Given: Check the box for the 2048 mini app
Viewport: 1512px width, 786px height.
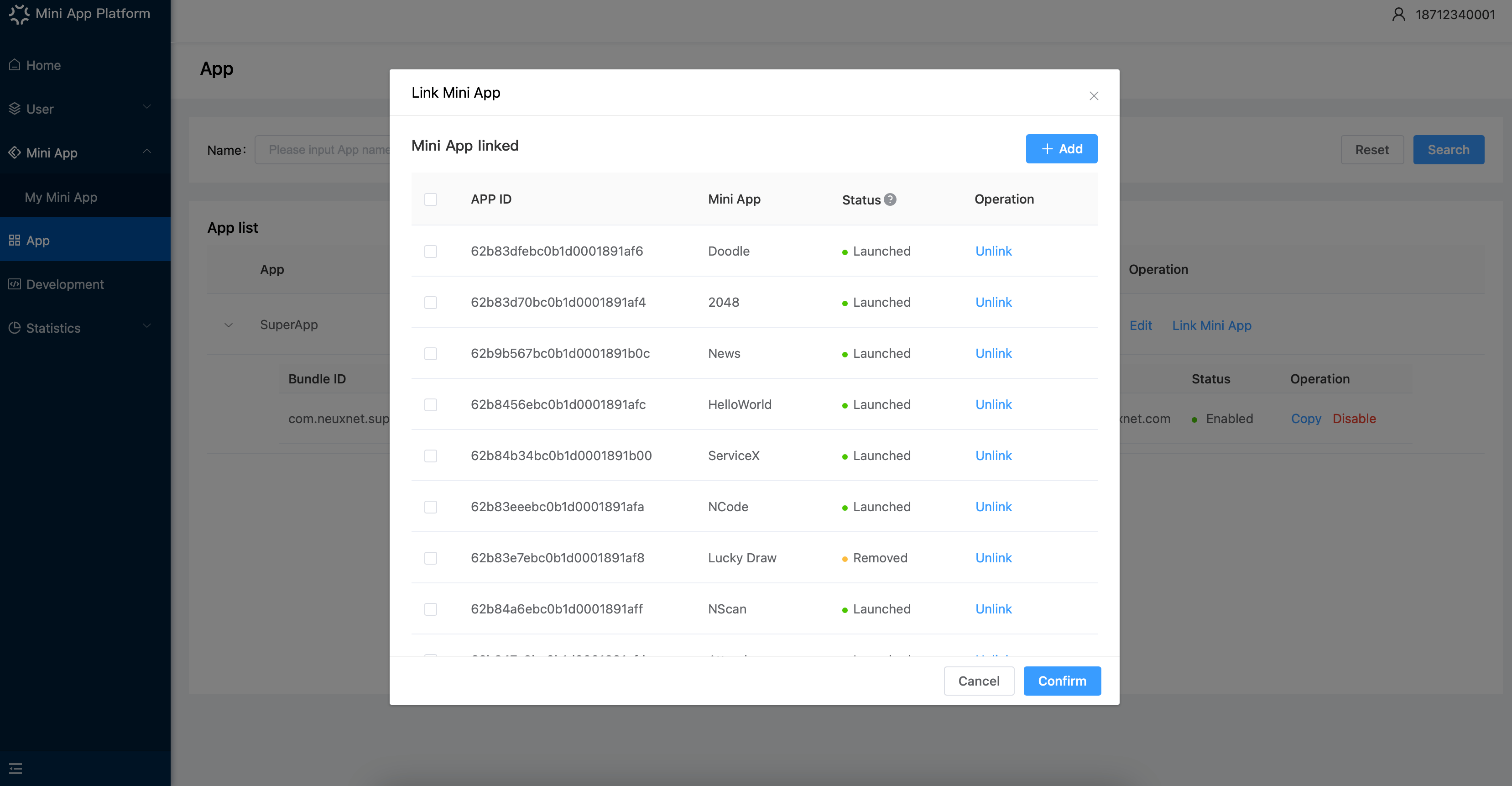Looking at the screenshot, I should pyautogui.click(x=431, y=302).
